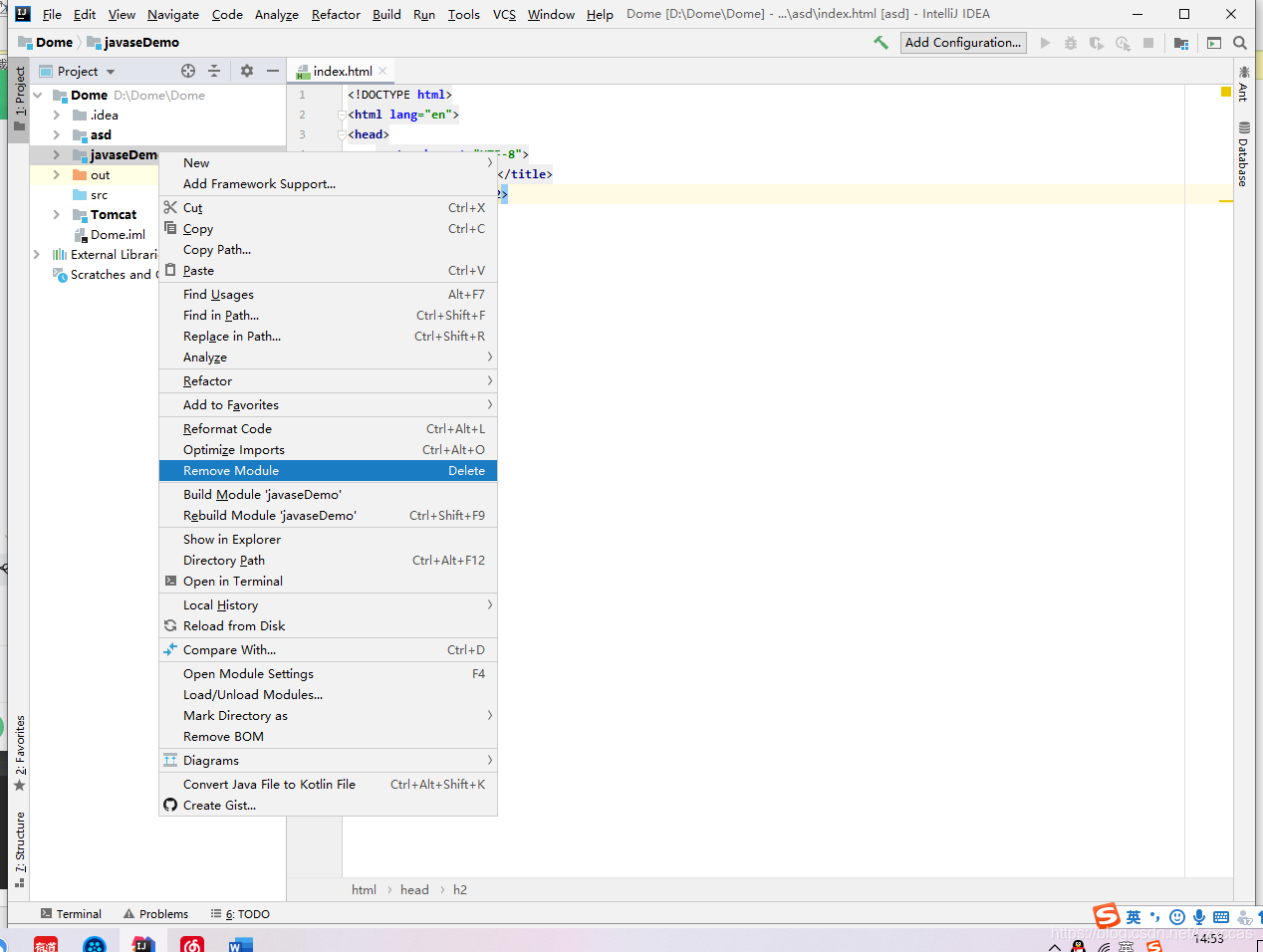Image resolution: width=1263 pixels, height=952 pixels.
Task: Click the yellow inspection indicator in editor
Action: click(1226, 92)
